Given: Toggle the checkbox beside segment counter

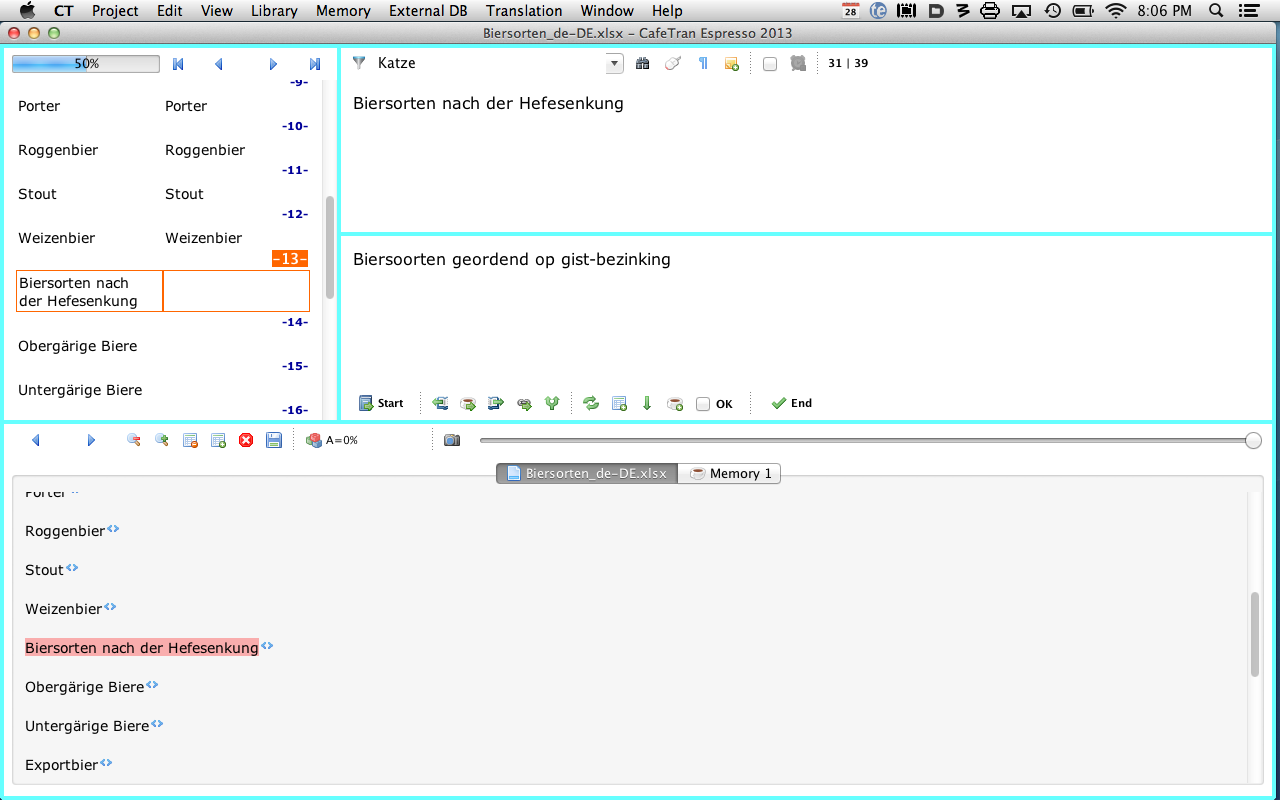Looking at the screenshot, I should tap(770, 64).
